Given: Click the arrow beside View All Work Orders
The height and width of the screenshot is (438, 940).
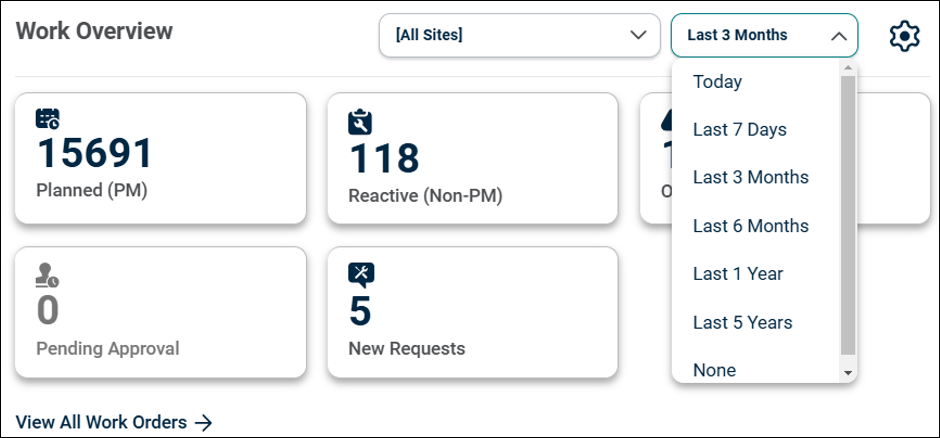Looking at the screenshot, I should point(203,422).
